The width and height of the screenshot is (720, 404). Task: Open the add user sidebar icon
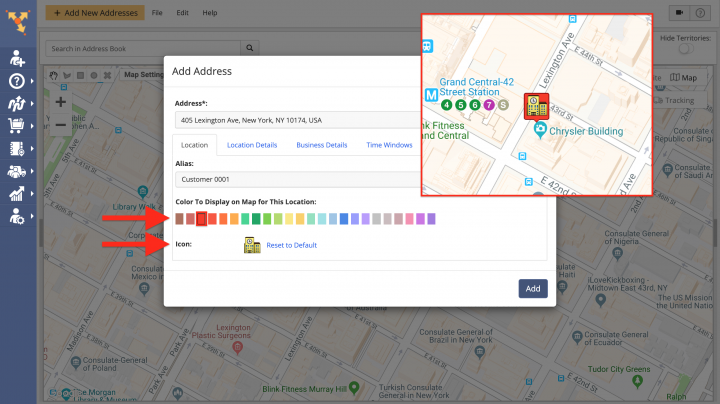(x=17, y=59)
